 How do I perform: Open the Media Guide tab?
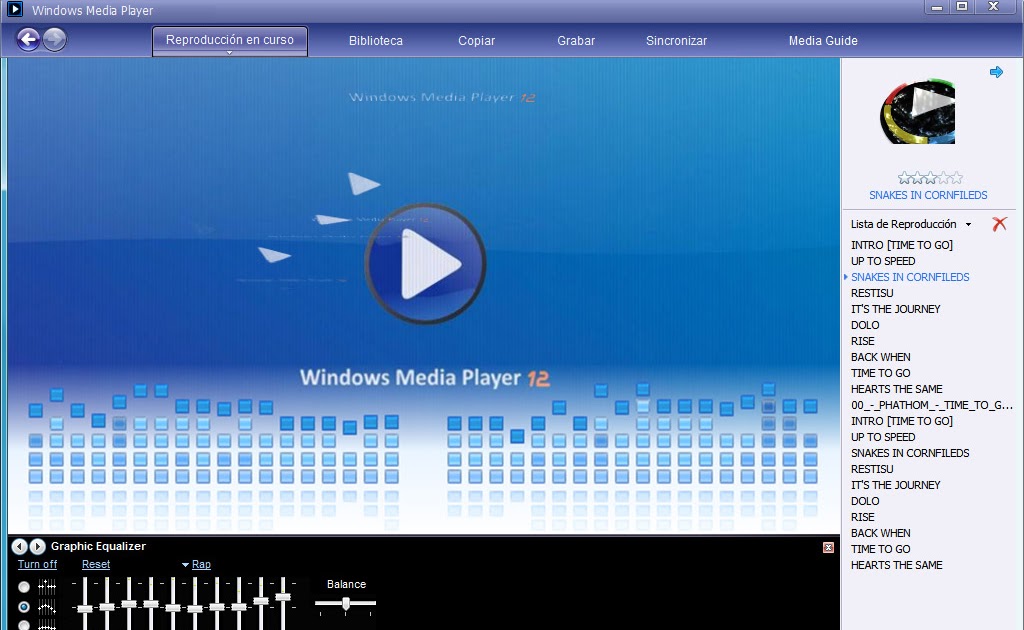pos(823,40)
